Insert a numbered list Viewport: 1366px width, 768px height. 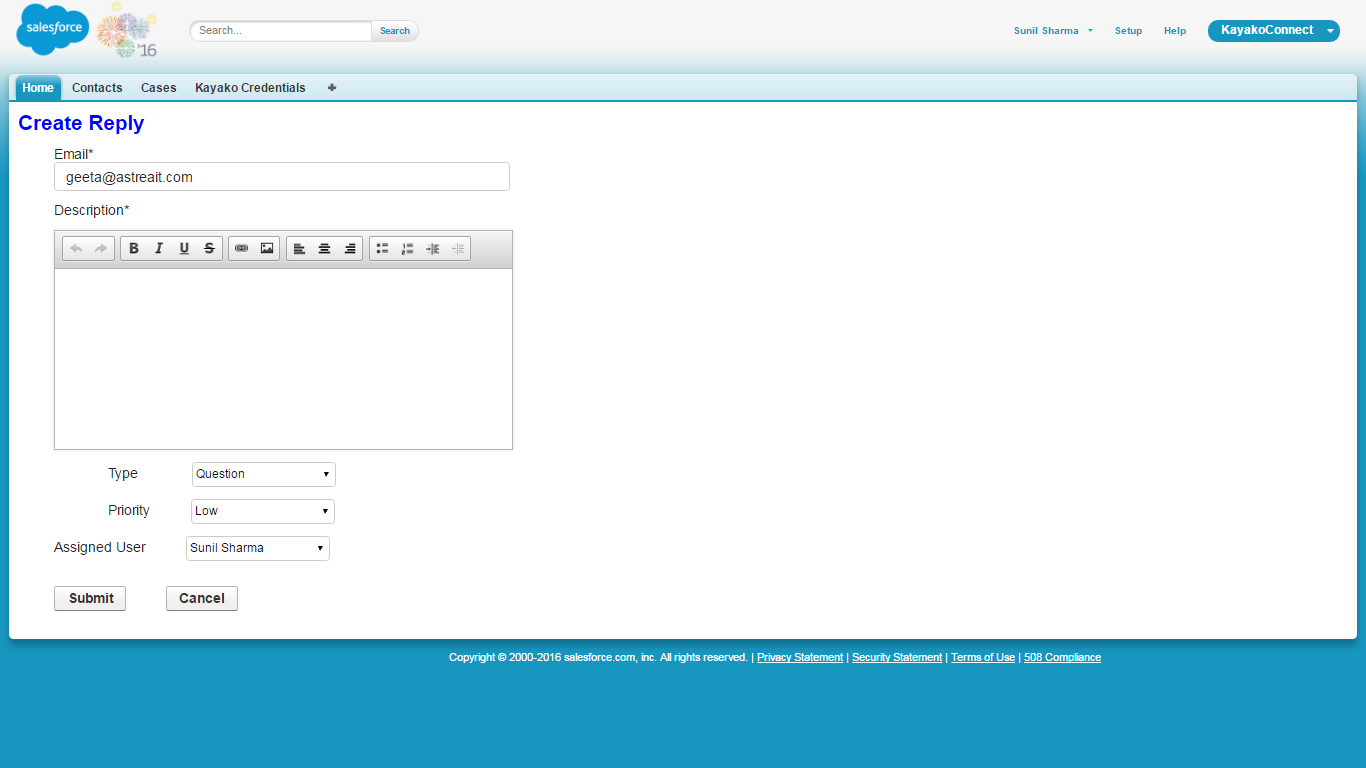pos(407,249)
